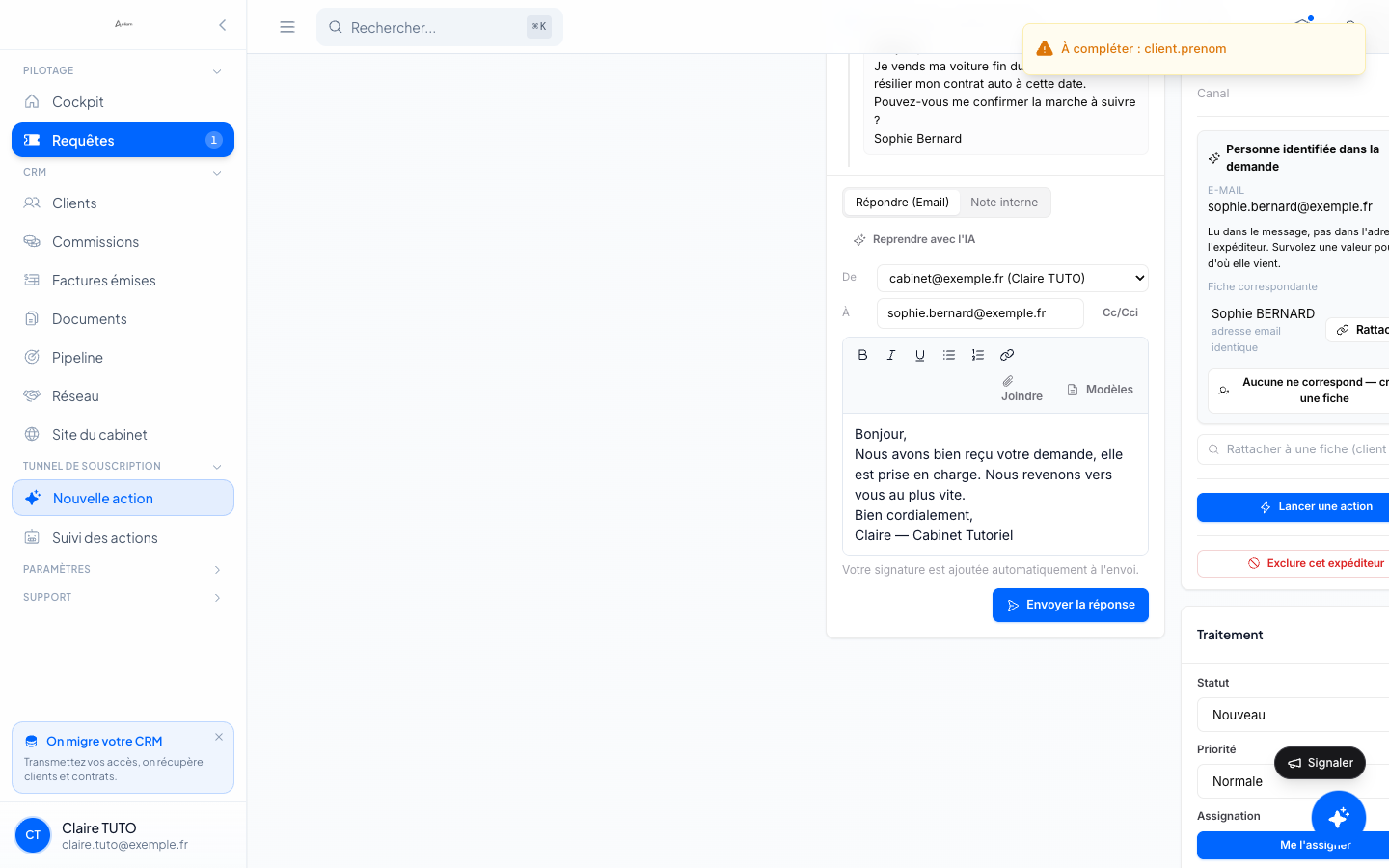Switch to the Répondre (Email) tab
The image size is (1389, 868).
coord(902,203)
